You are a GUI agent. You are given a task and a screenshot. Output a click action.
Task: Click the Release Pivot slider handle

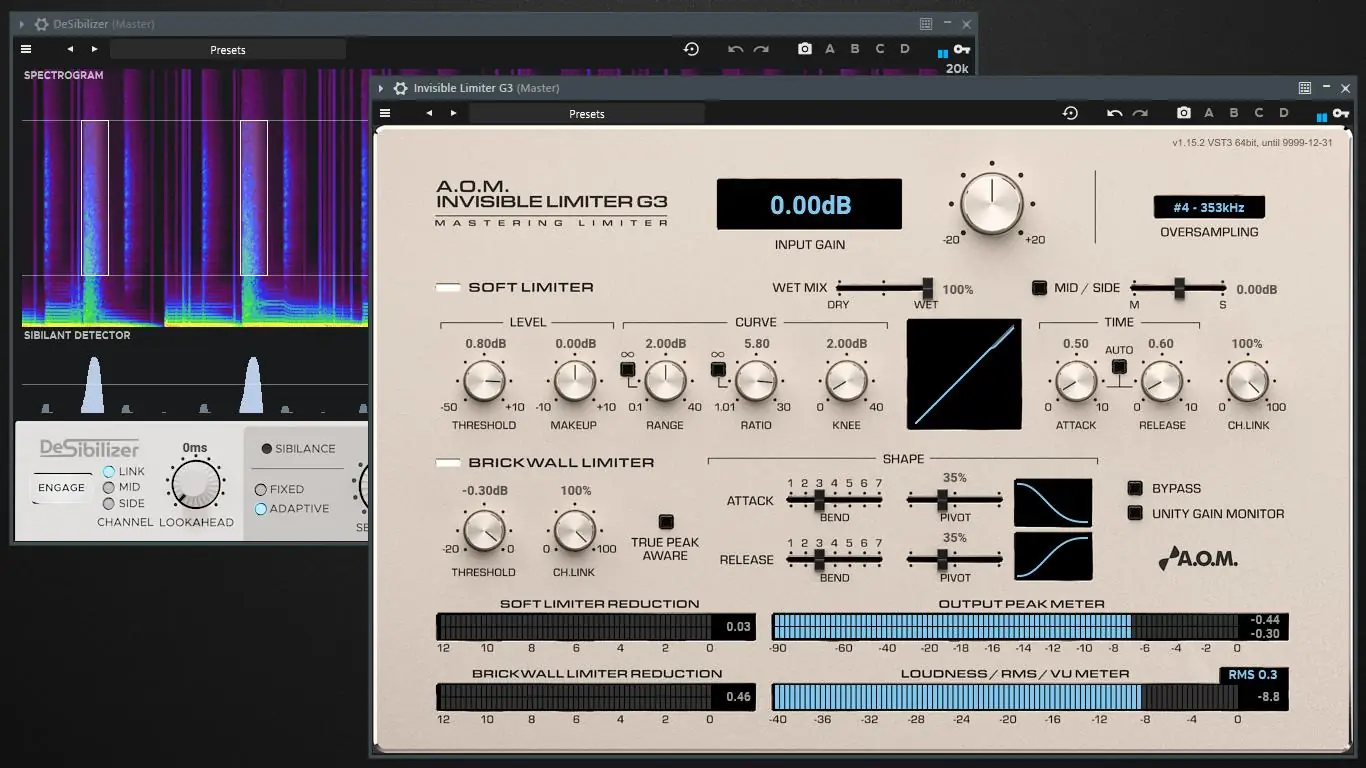point(941,559)
